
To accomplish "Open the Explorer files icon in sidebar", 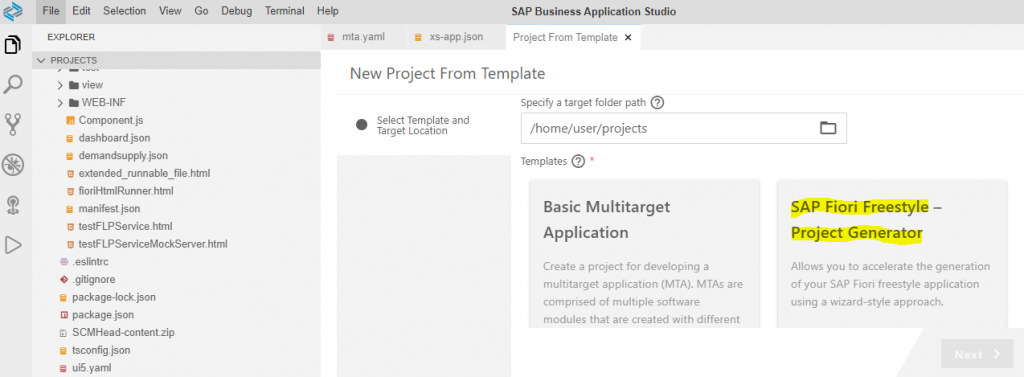I will [x=12, y=45].
